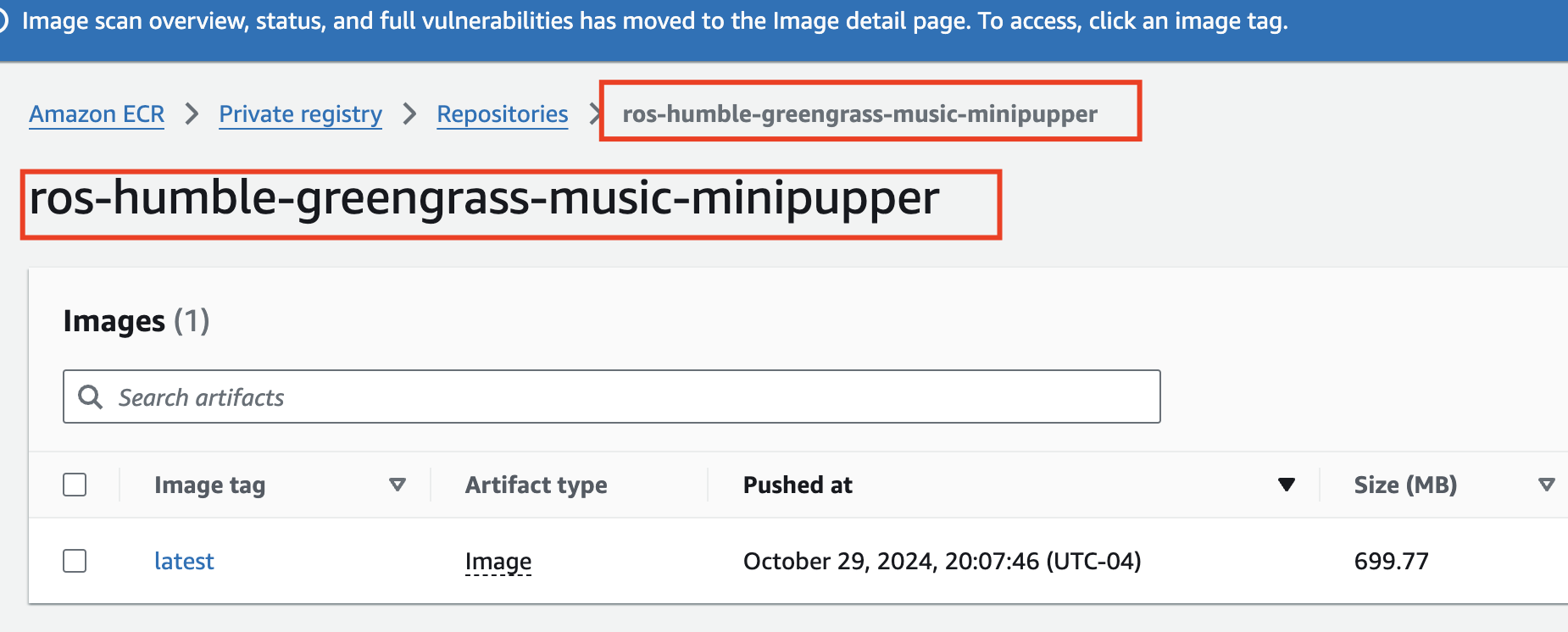Click the ros-humble-greengrass-music-minipupper breadcrumb text
Image resolution: width=1568 pixels, height=632 pixels.
[859, 114]
